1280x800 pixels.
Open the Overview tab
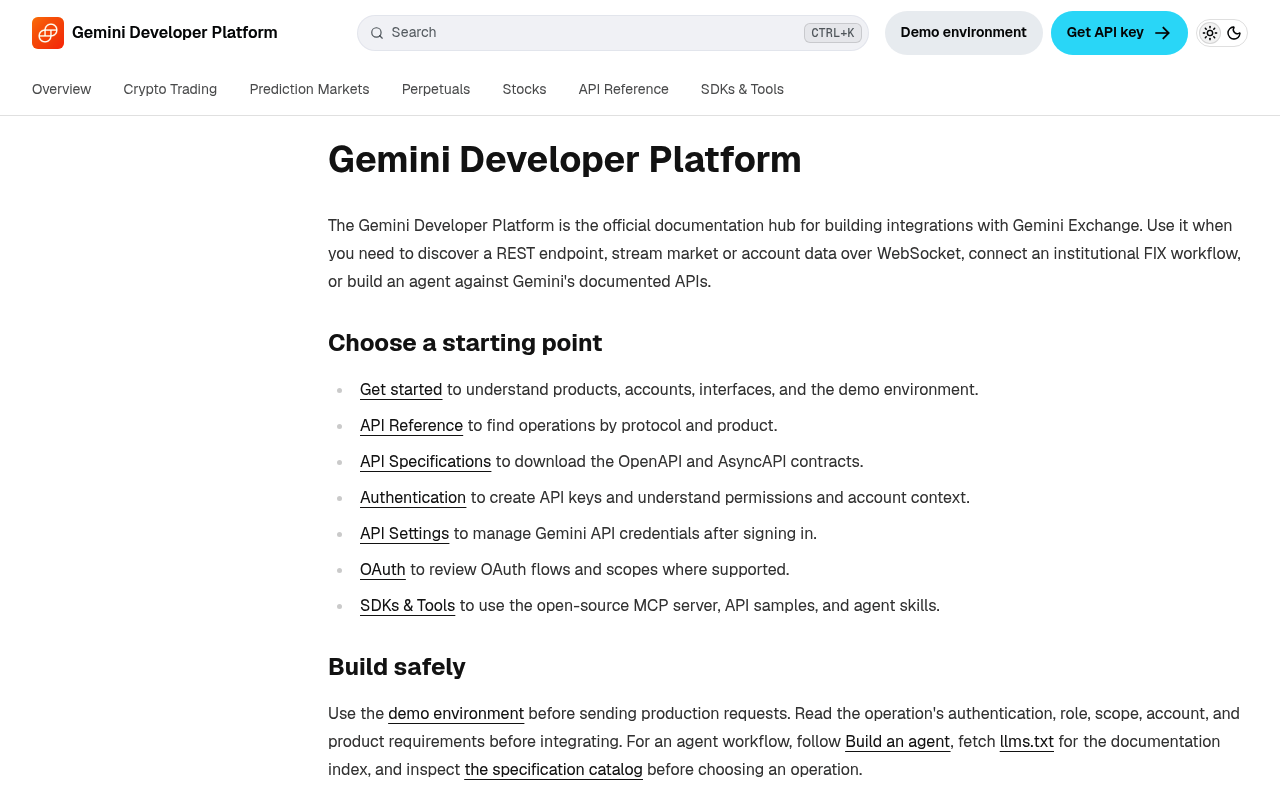click(61, 89)
